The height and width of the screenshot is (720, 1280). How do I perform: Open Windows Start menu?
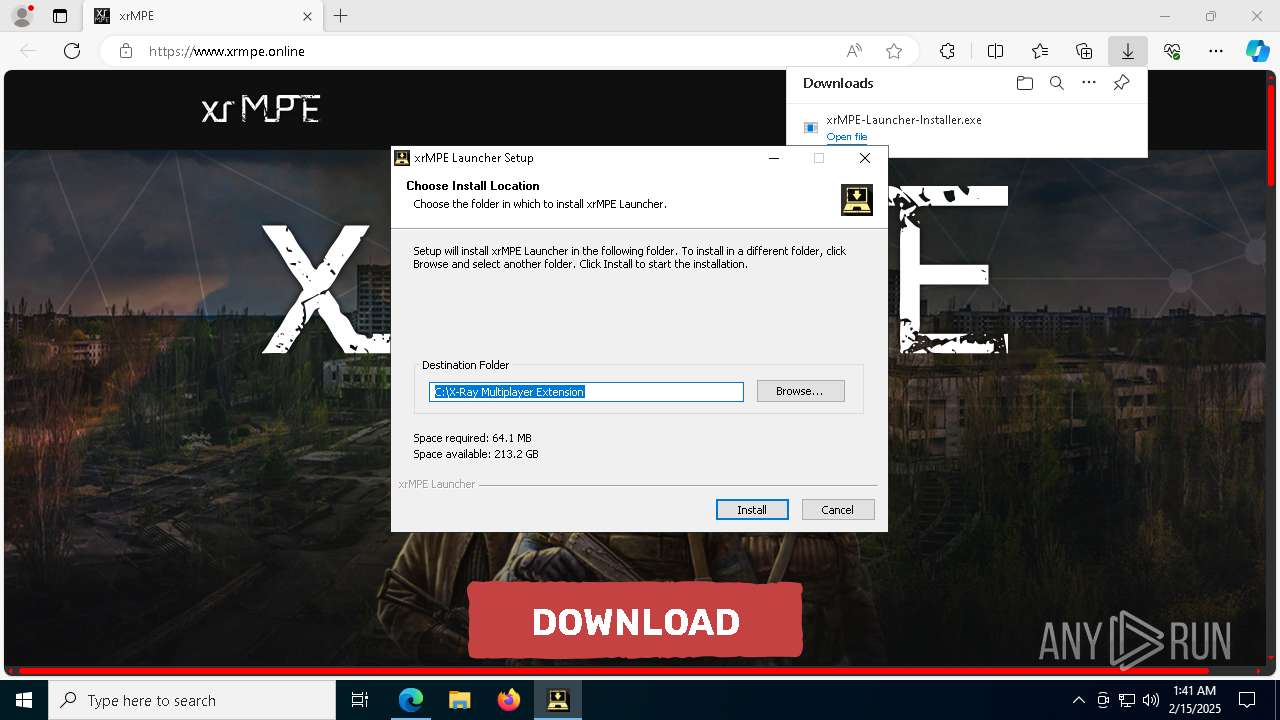pyautogui.click(x=24, y=700)
